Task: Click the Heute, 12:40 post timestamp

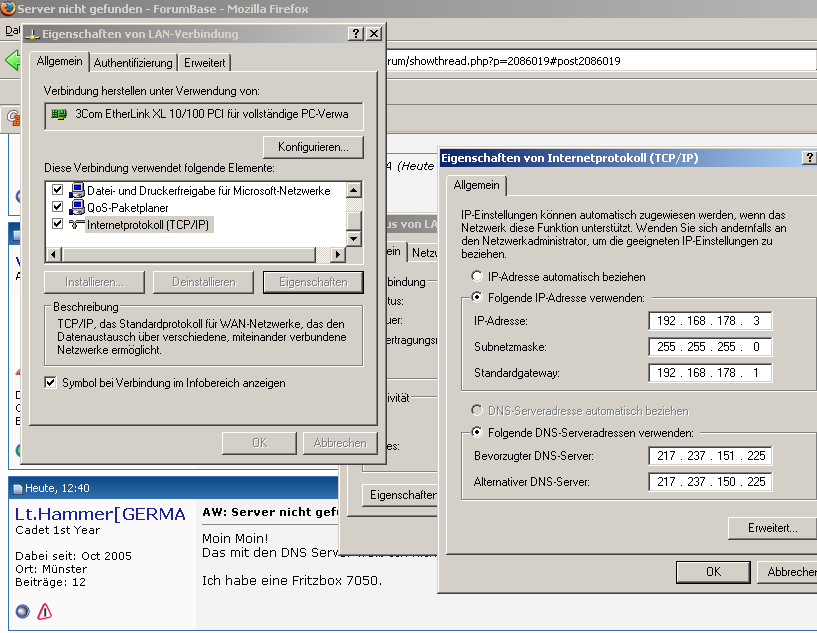Action: [57, 488]
